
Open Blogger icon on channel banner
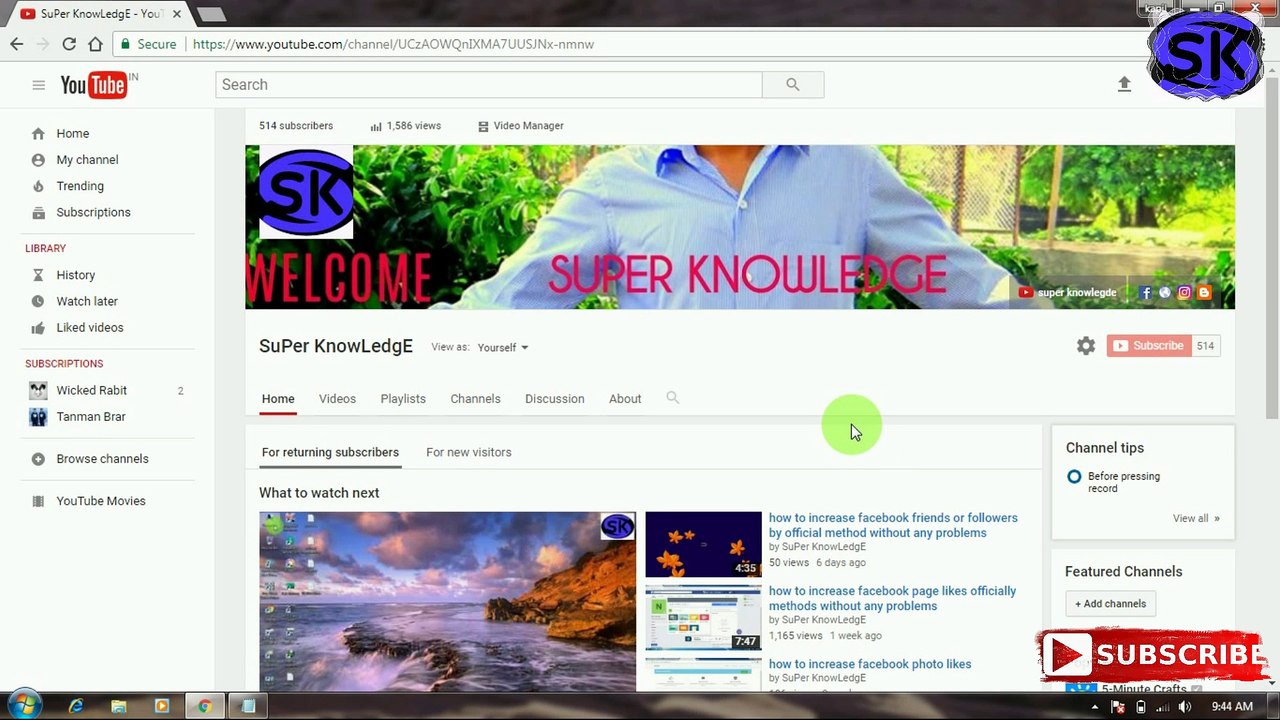[1204, 293]
